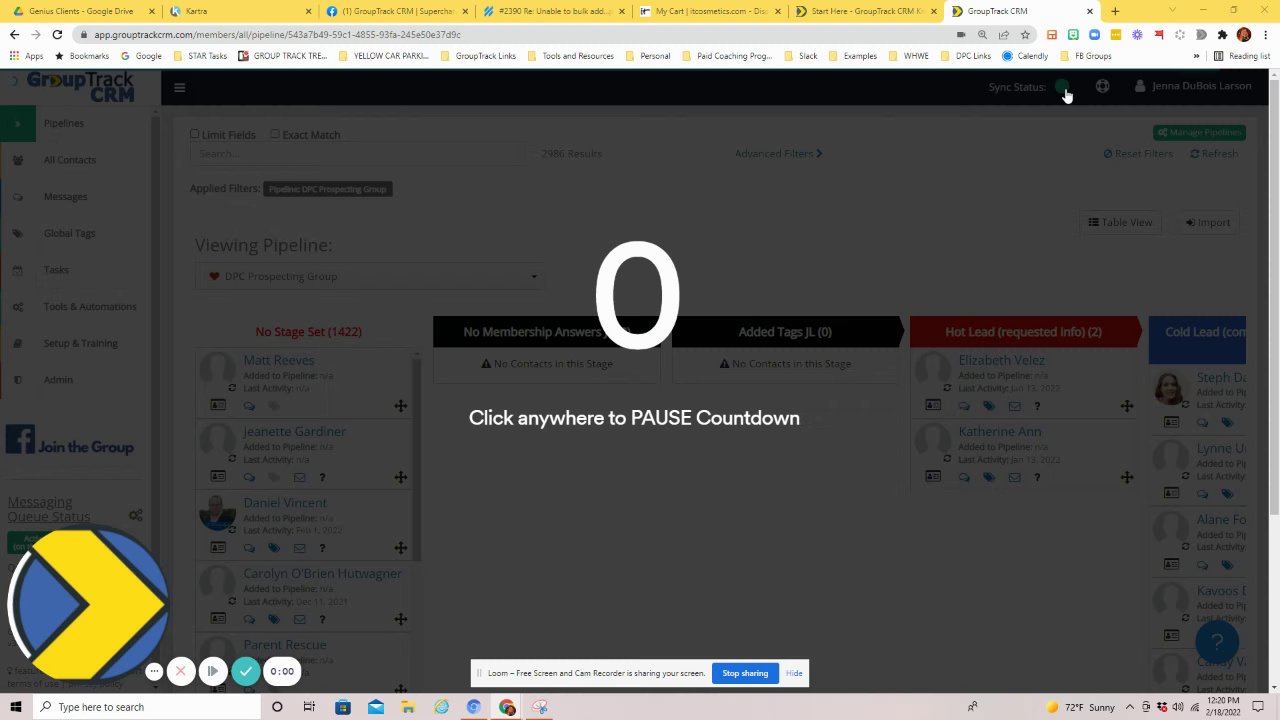Open the Calendly bookmark
The height and width of the screenshot is (720, 1280).
1025,56
